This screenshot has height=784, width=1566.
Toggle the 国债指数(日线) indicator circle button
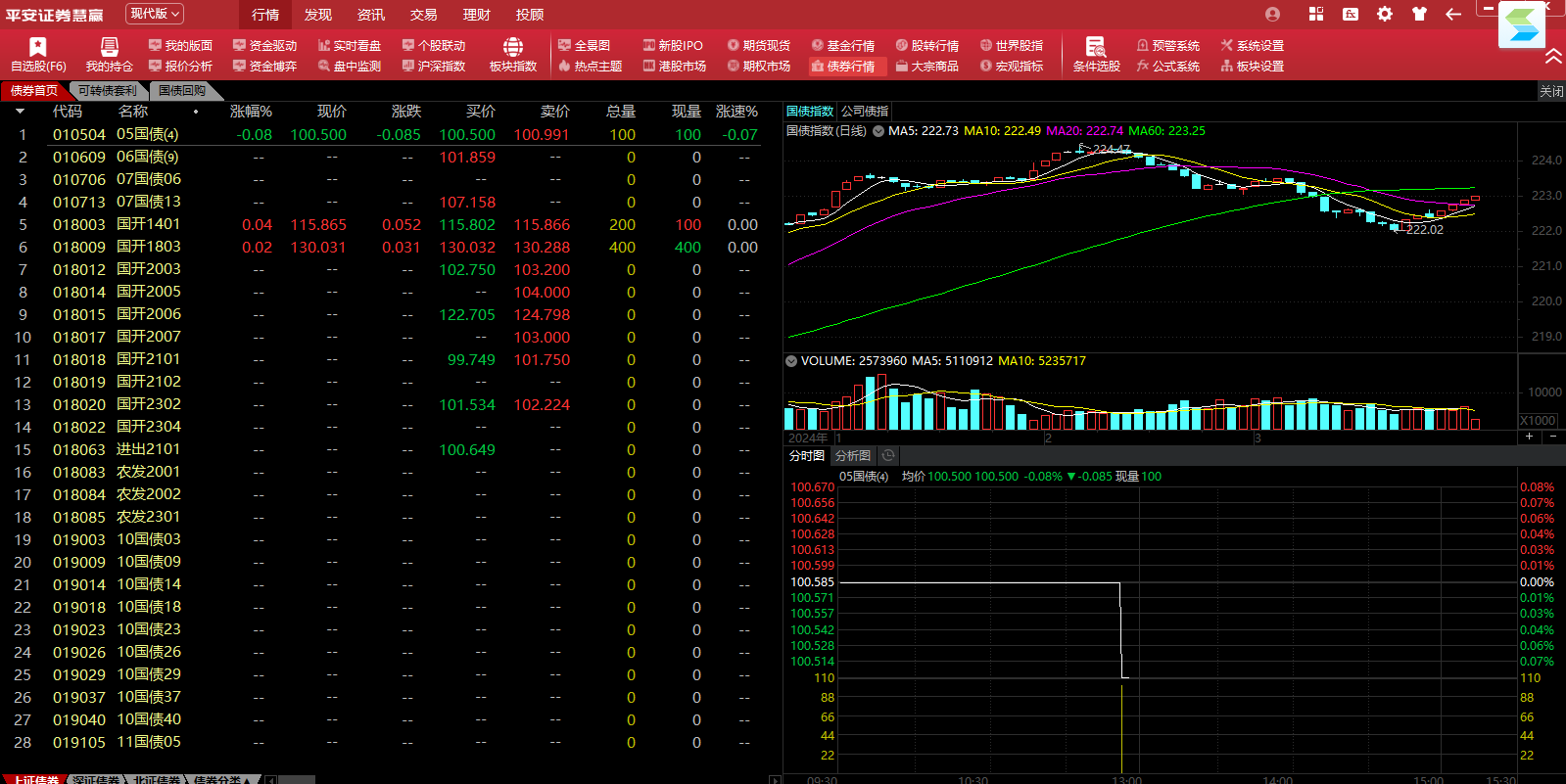(878, 131)
